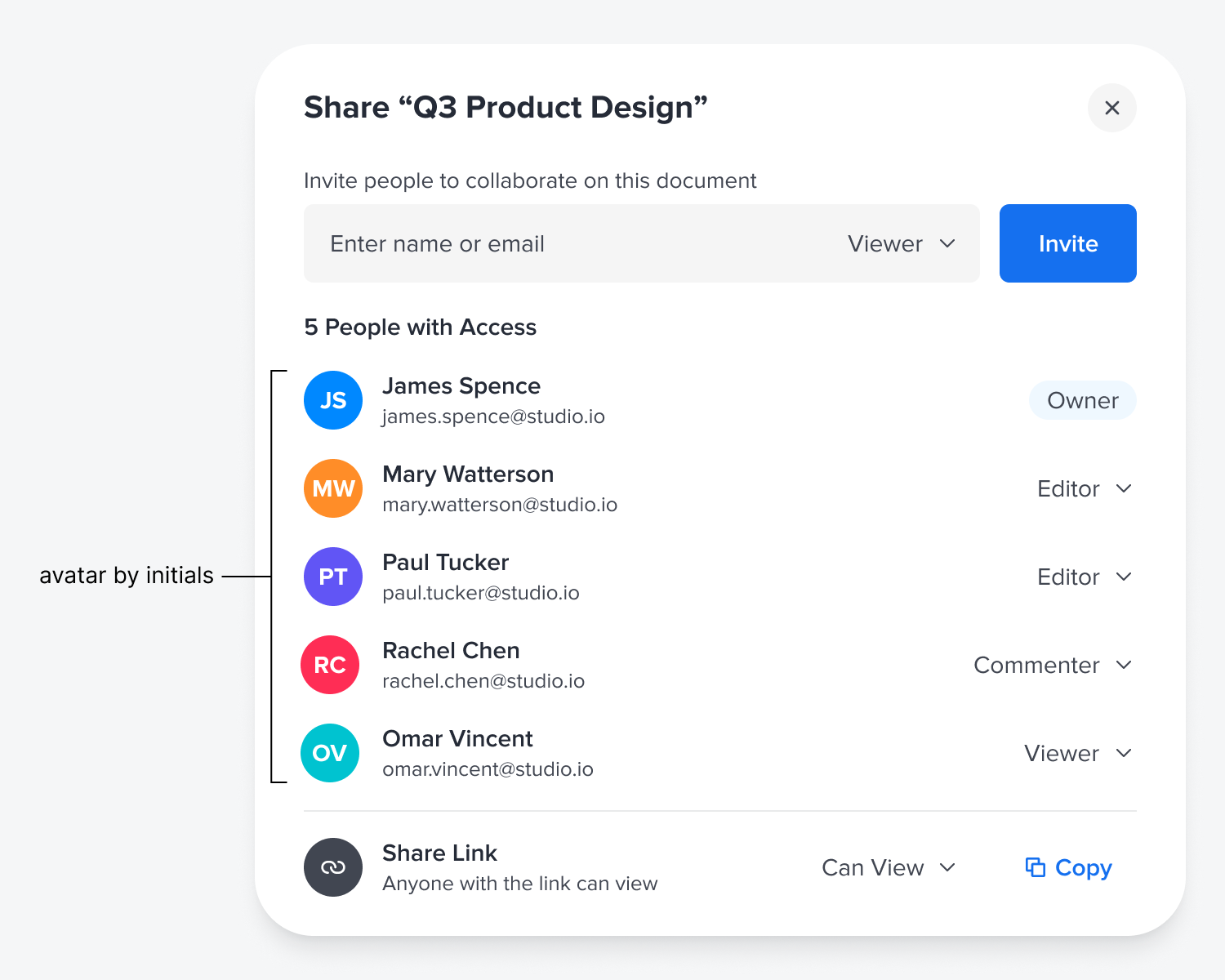
Task: Open Rachel Chen's Commenter dropdown
Action: click(x=1052, y=665)
